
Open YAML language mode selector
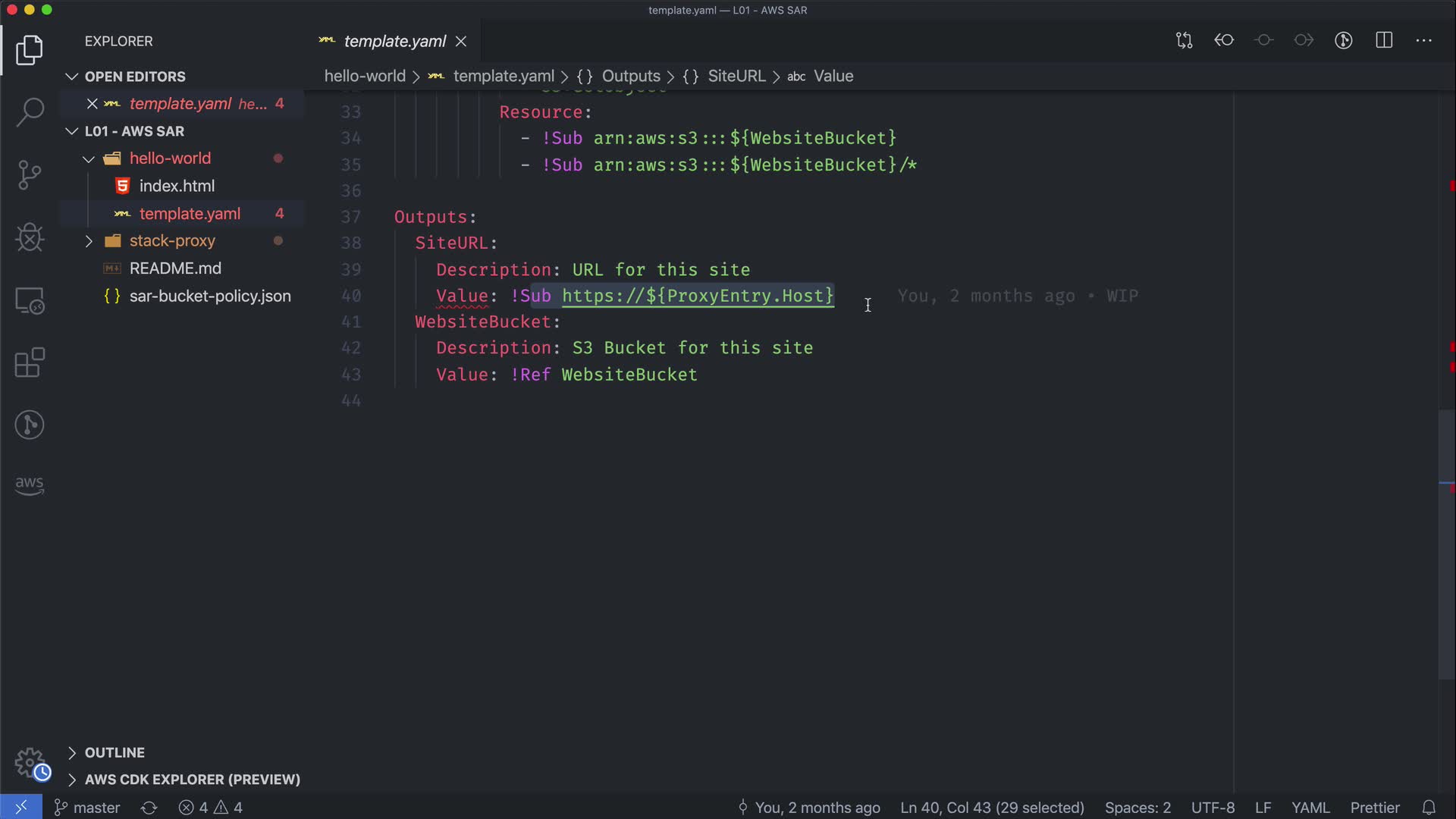coord(1310,807)
